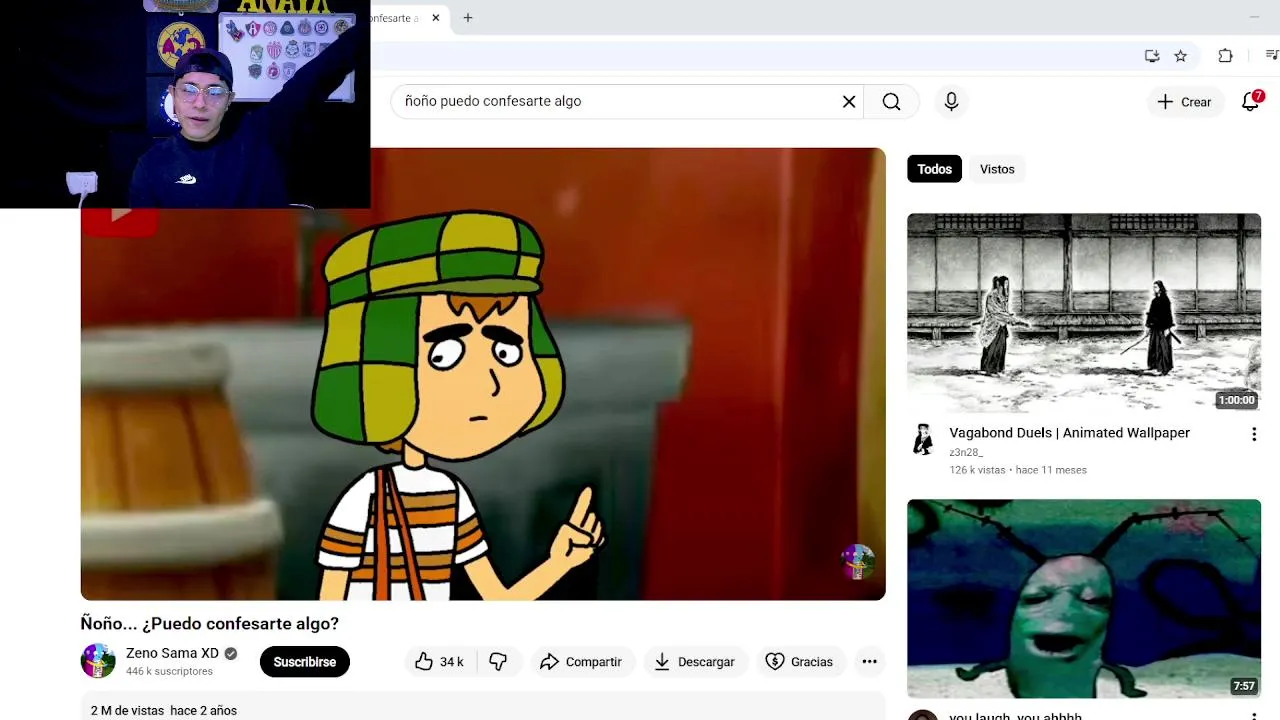
Task: Click the active browser tab title
Action: pos(395,18)
